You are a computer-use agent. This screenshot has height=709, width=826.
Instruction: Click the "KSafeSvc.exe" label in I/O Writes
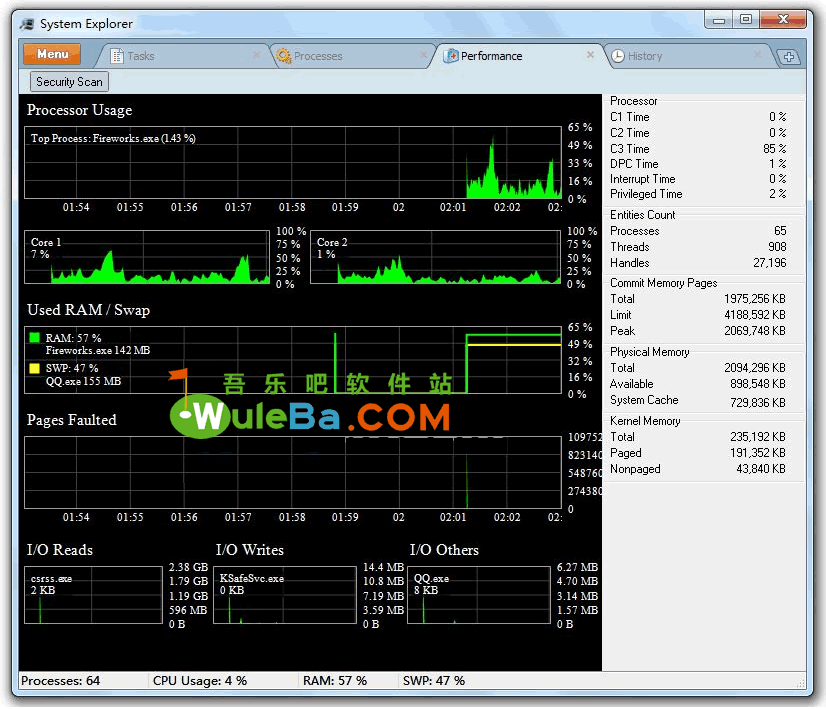click(251, 578)
